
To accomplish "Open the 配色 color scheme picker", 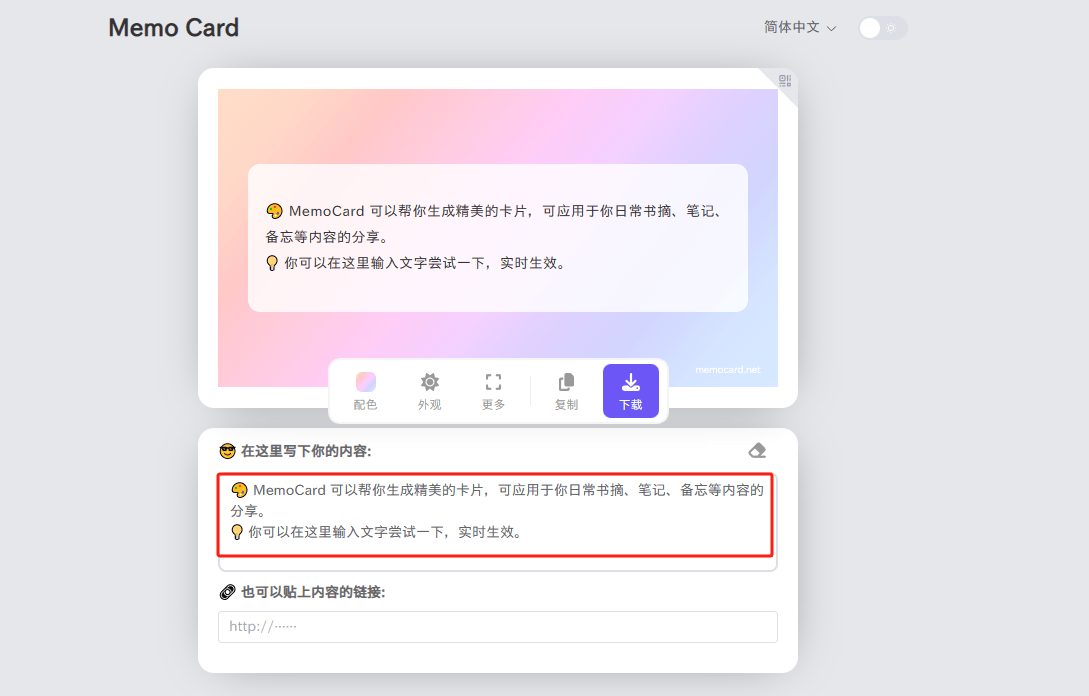I will tap(365, 390).
